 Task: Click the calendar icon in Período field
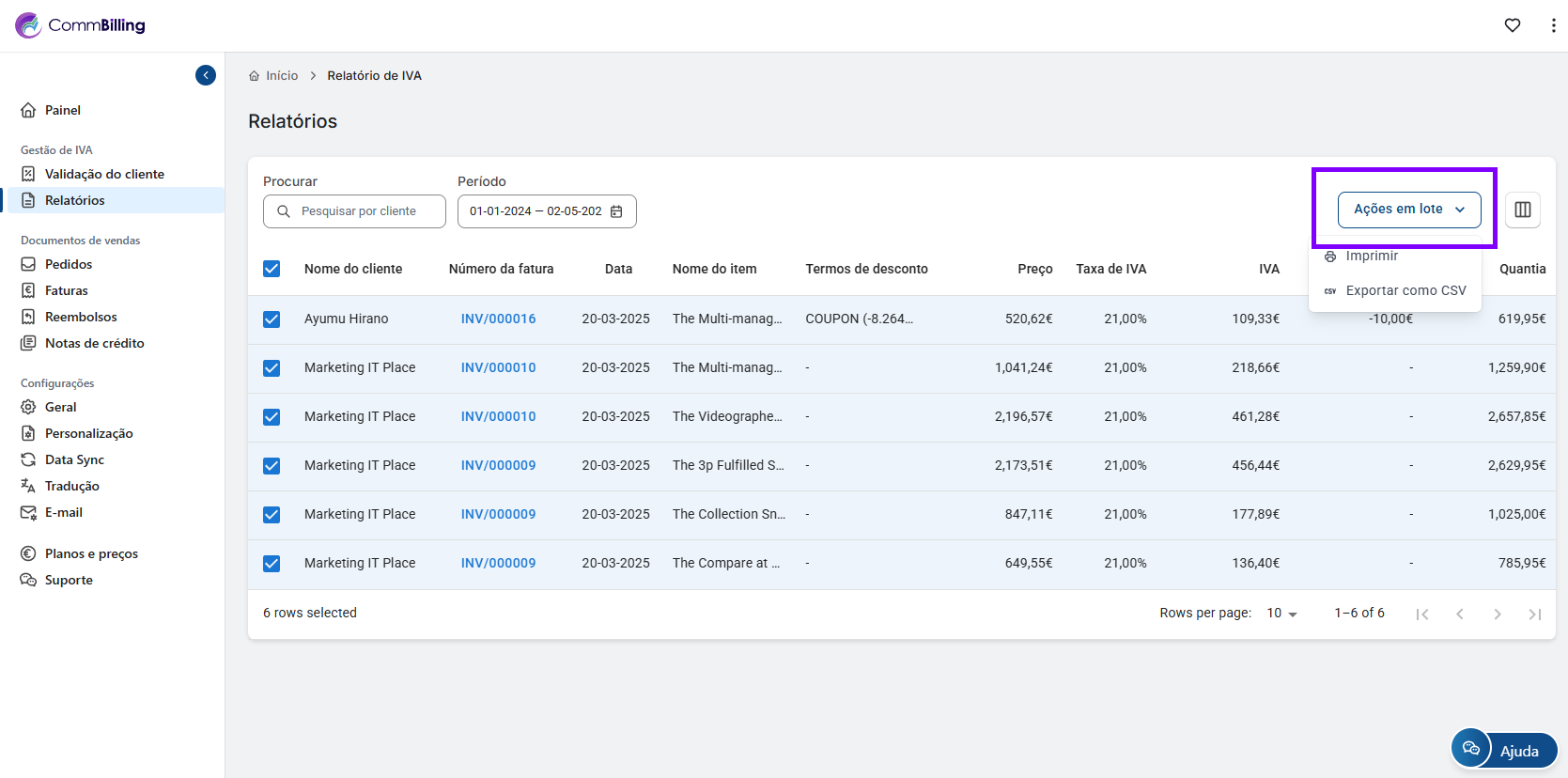616,211
